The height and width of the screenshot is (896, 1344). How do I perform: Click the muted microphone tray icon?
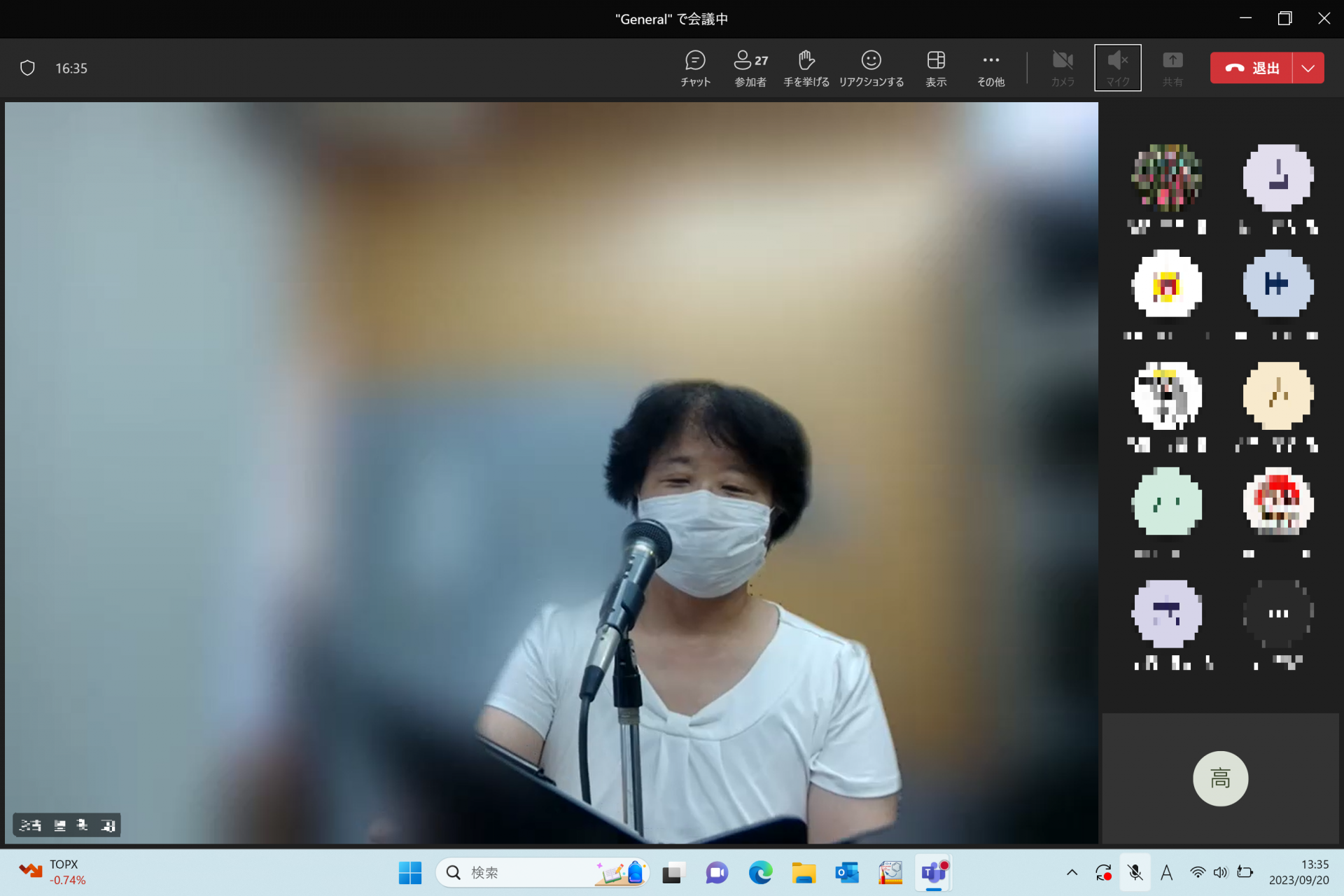click(1135, 872)
